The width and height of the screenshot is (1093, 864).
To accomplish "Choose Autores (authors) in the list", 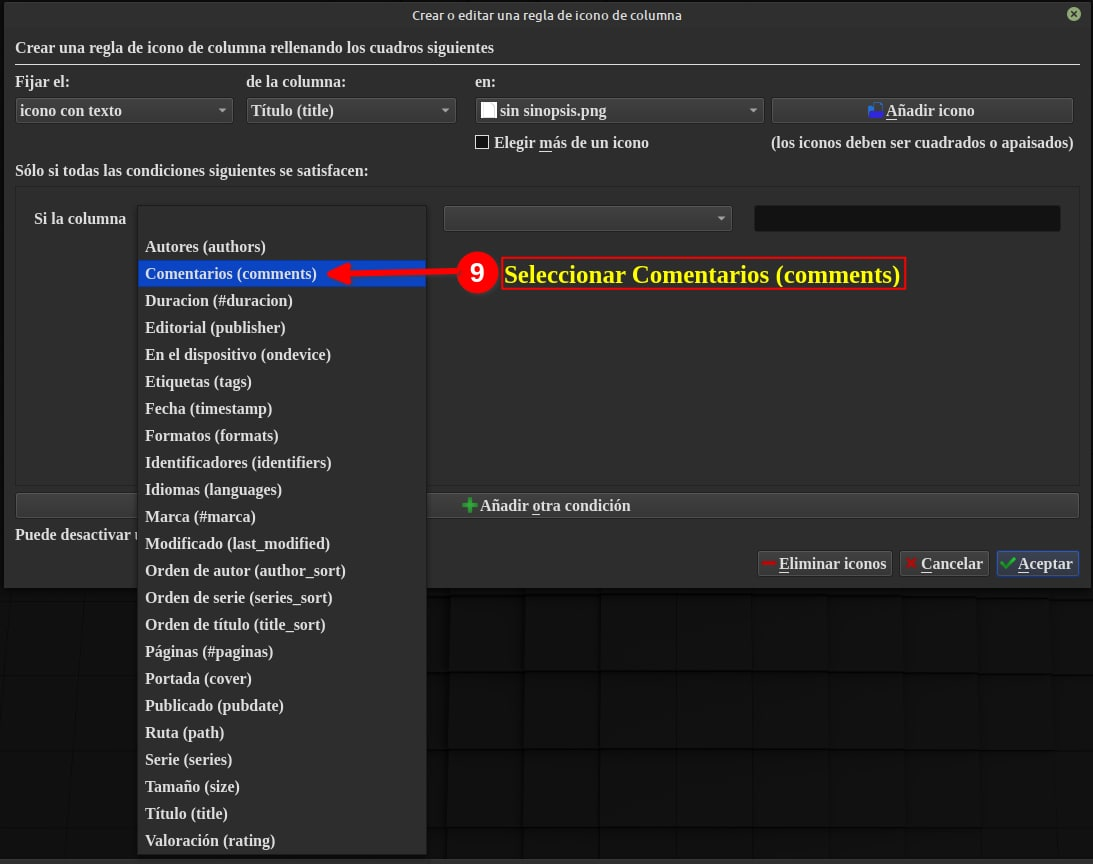I will click(x=205, y=246).
